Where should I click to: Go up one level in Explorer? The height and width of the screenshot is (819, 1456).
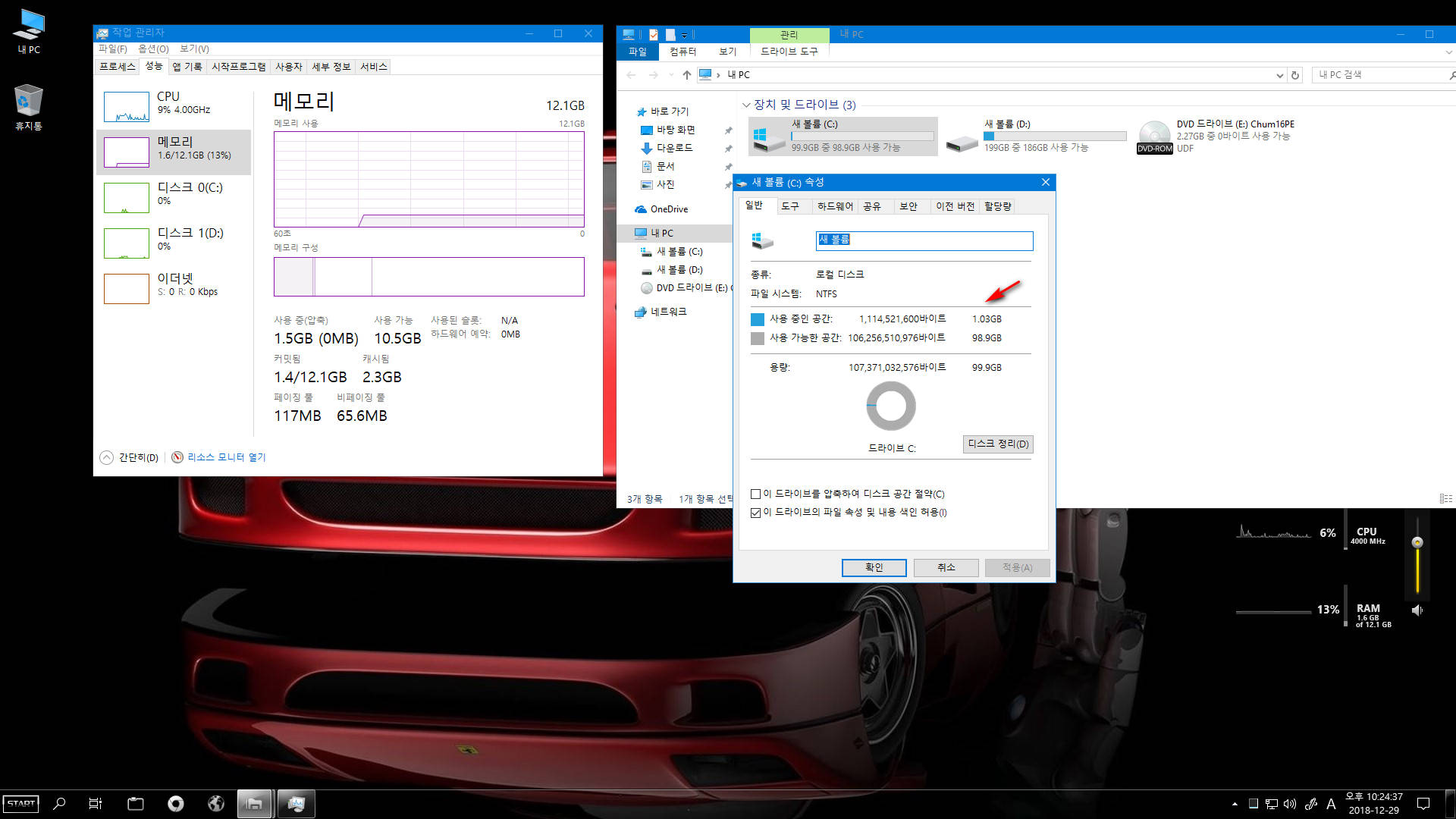tap(687, 74)
